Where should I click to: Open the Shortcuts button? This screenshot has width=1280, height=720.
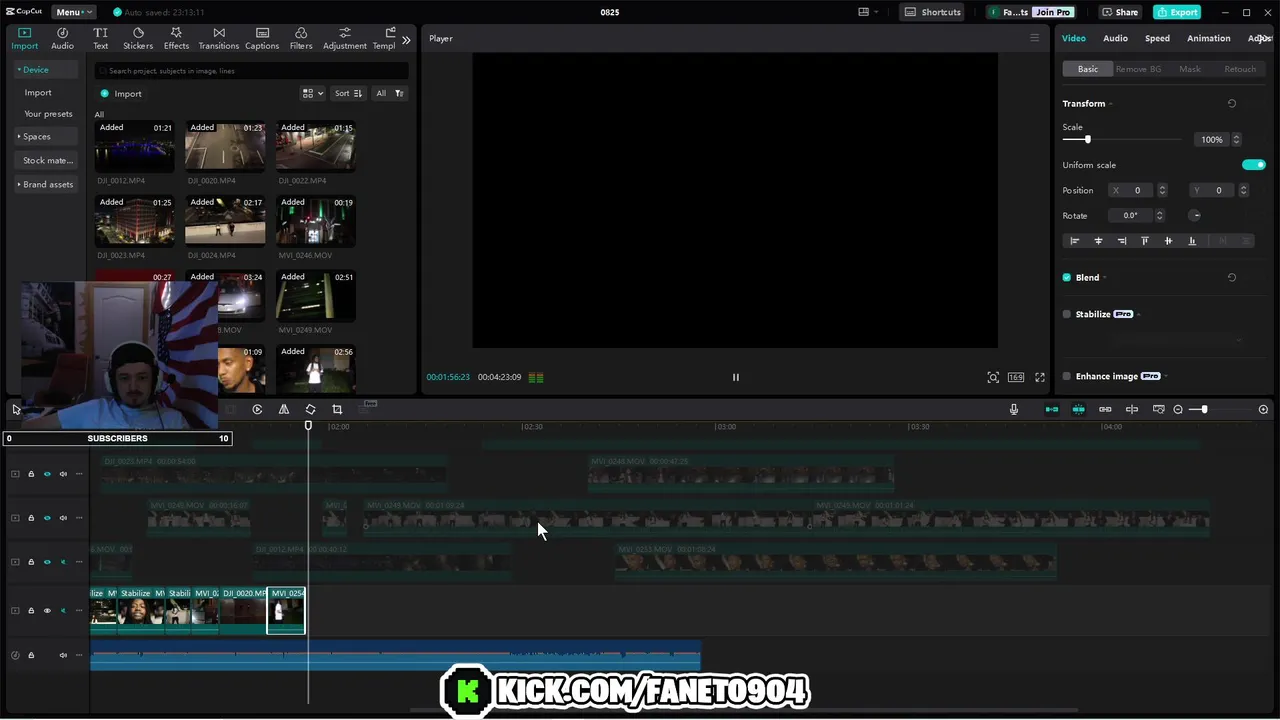coord(934,12)
